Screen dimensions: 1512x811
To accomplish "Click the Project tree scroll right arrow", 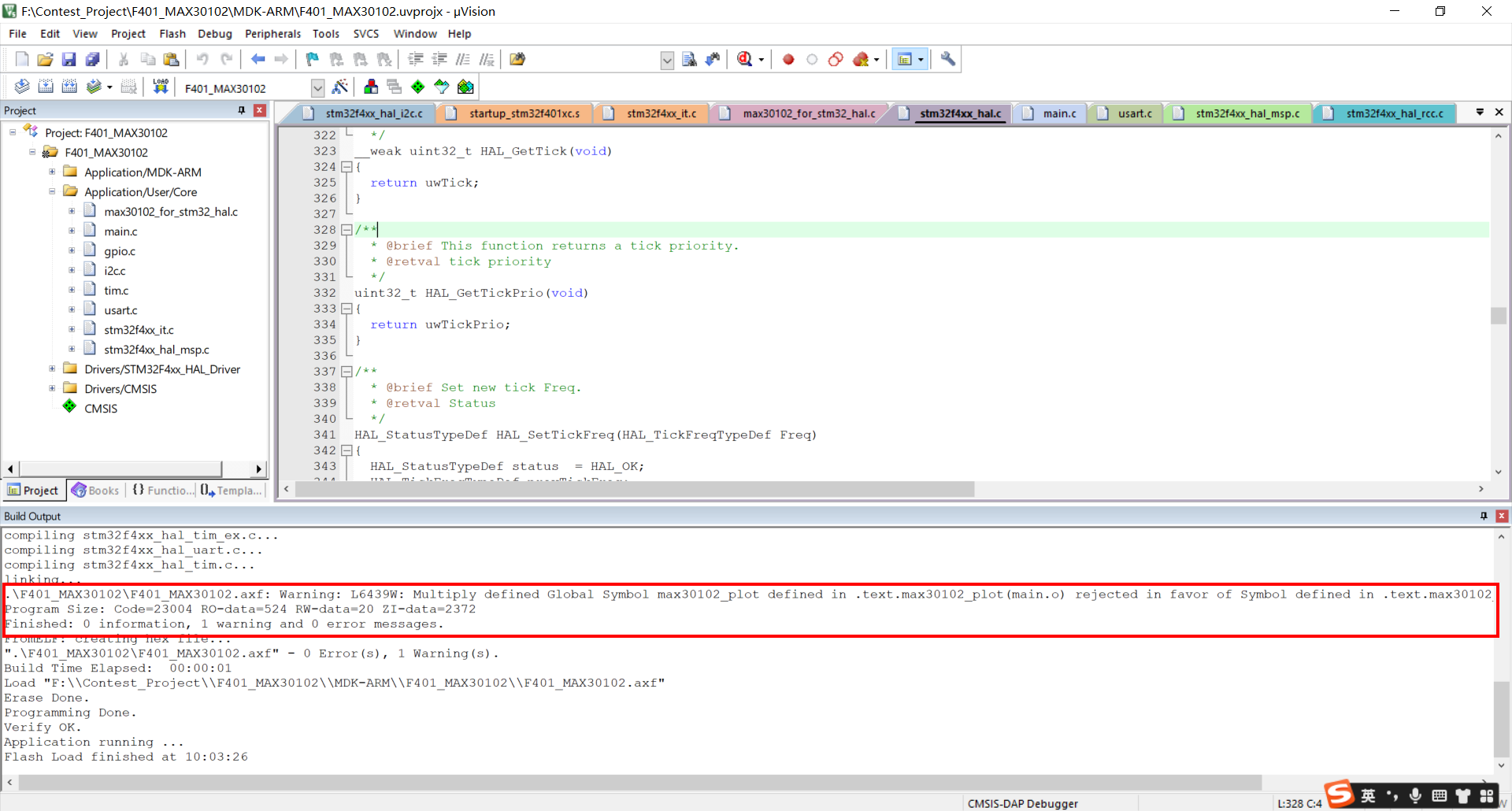I will coord(259,469).
